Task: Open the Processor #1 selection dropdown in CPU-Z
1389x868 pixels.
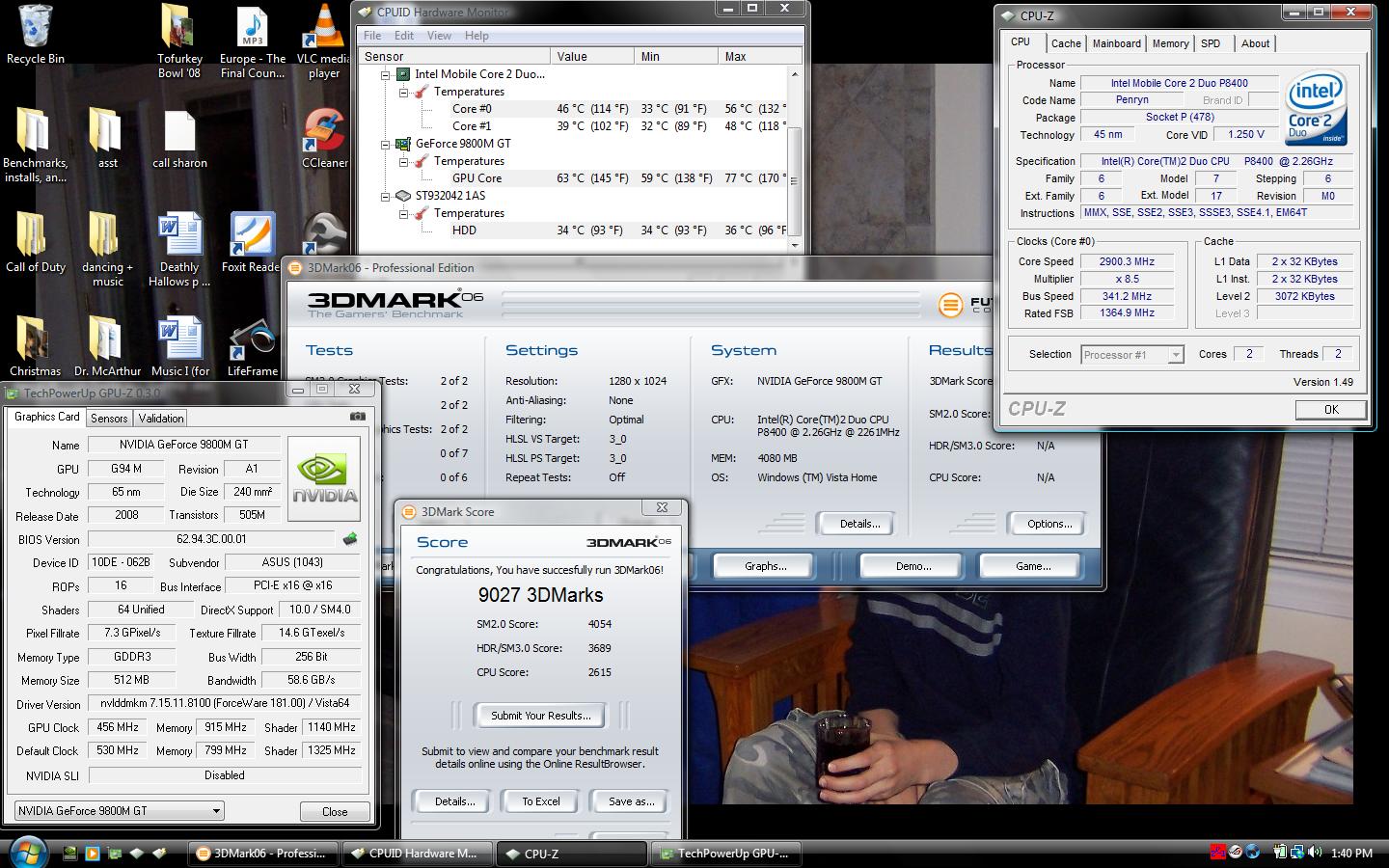Action: pos(1175,355)
